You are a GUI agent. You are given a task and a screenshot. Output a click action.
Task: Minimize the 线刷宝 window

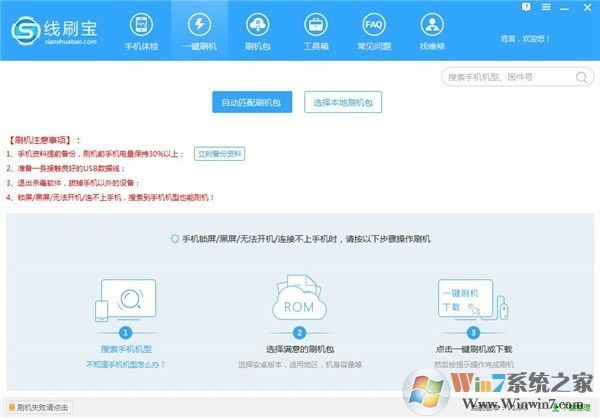564,8
